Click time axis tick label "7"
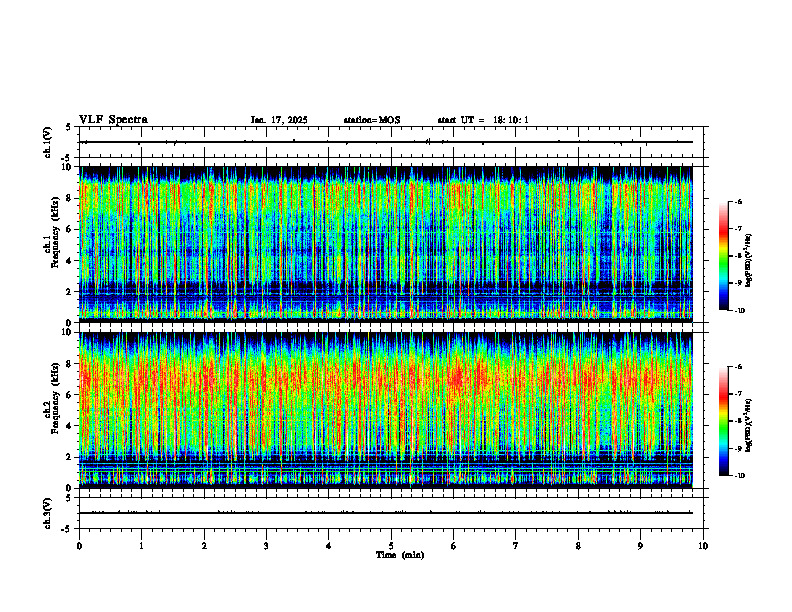 coord(516,546)
